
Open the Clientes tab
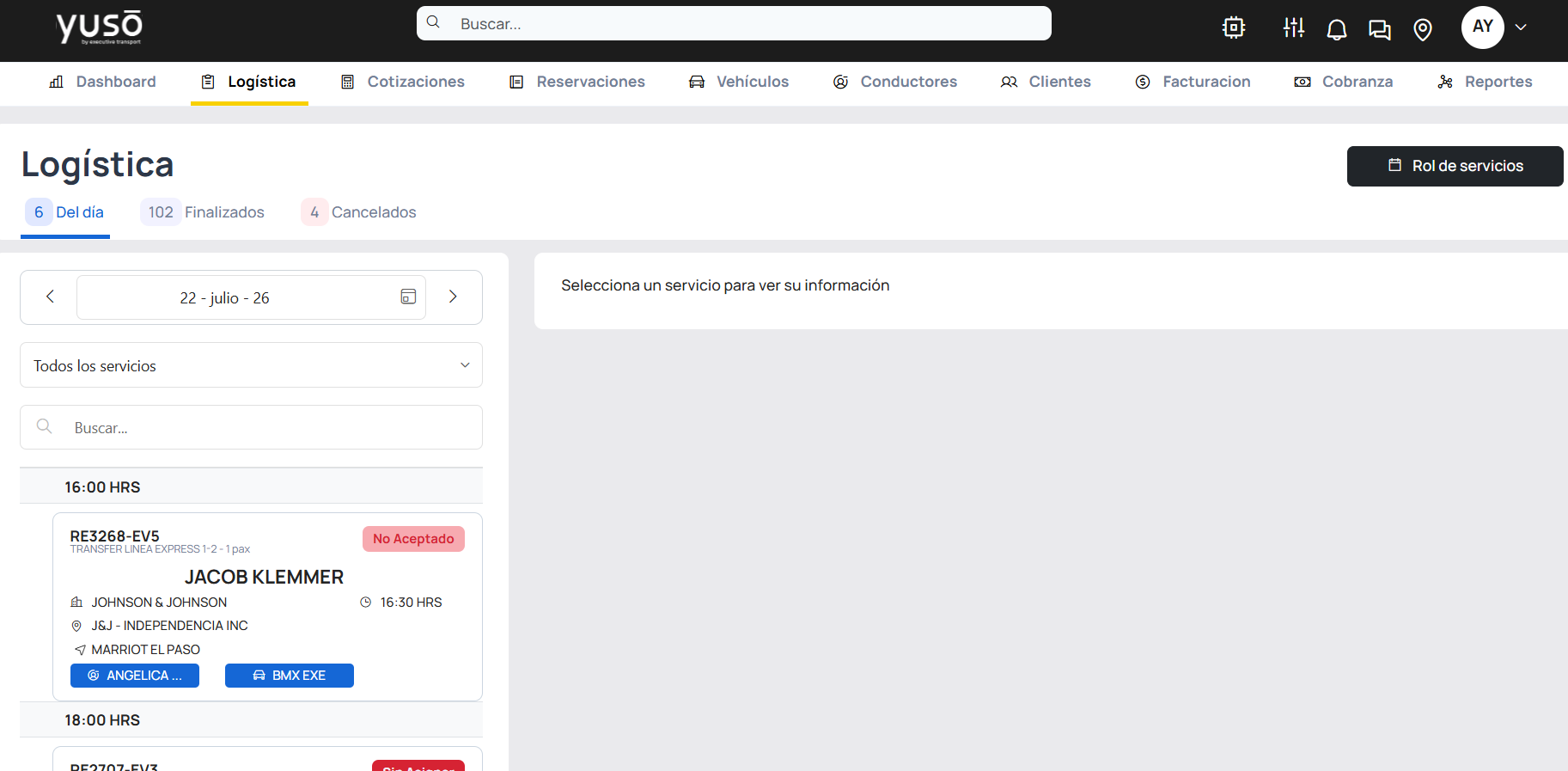click(1046, 82)
